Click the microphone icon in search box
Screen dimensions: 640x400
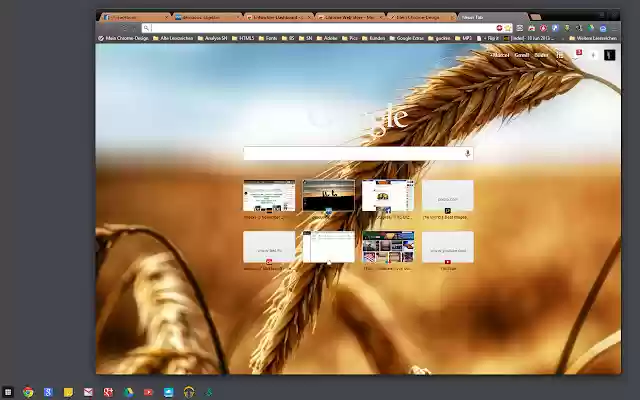coord(467,153)
